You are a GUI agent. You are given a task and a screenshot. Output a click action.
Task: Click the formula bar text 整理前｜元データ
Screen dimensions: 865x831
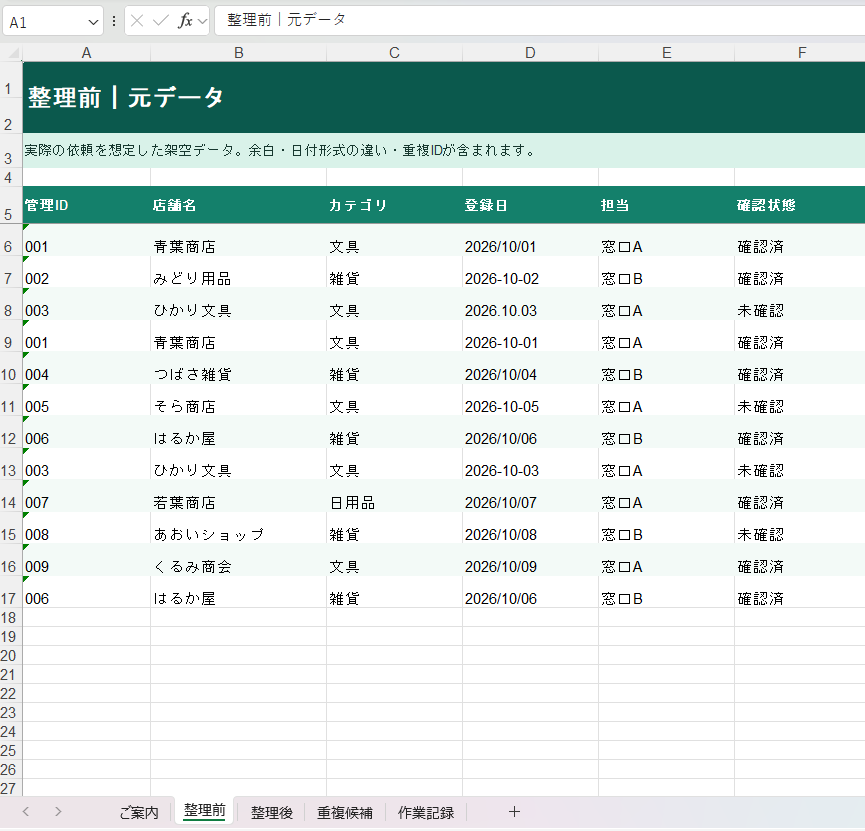point(286,20)
